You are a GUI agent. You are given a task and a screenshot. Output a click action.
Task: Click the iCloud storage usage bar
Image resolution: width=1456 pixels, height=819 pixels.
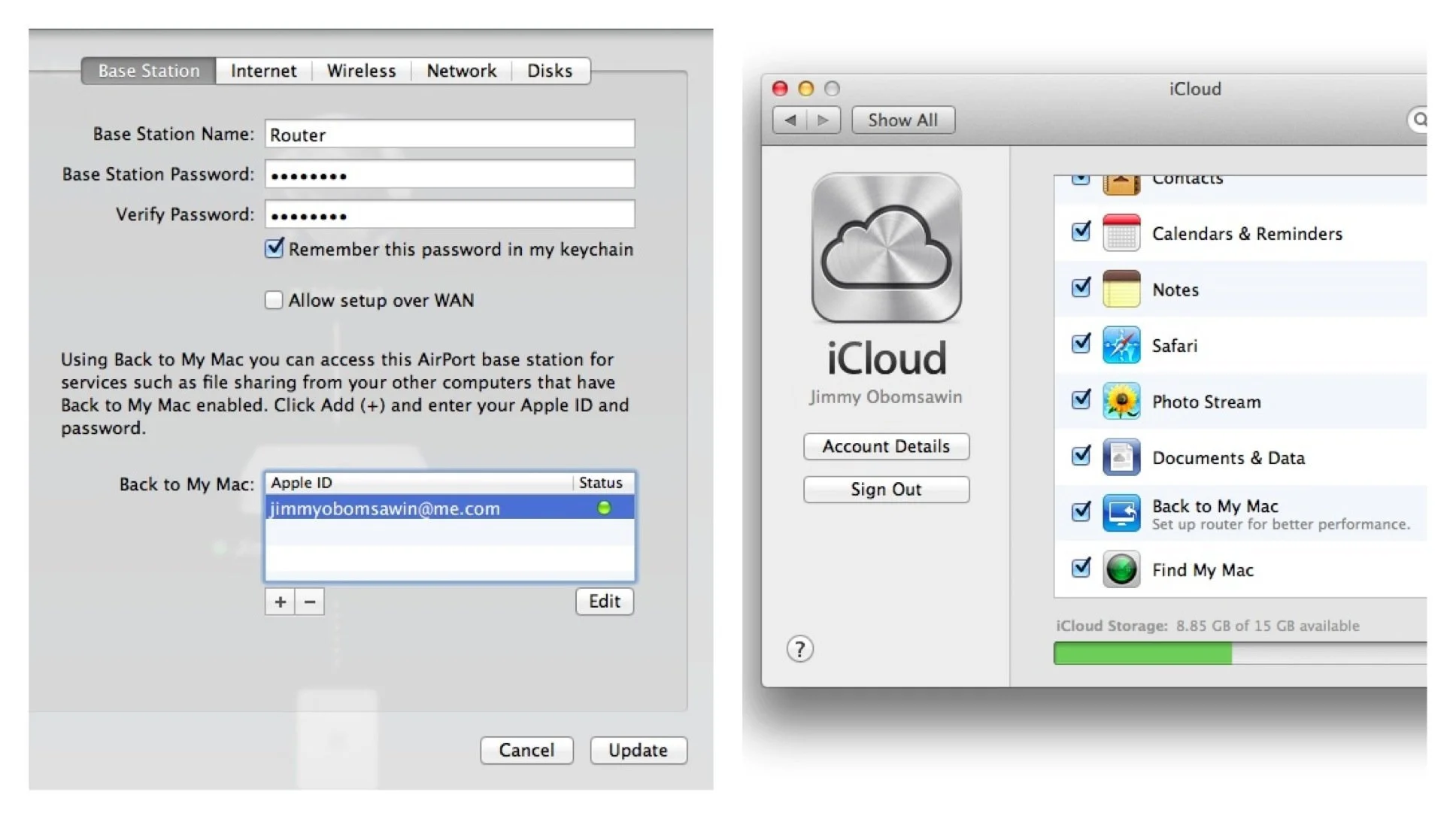point(1239,654)
